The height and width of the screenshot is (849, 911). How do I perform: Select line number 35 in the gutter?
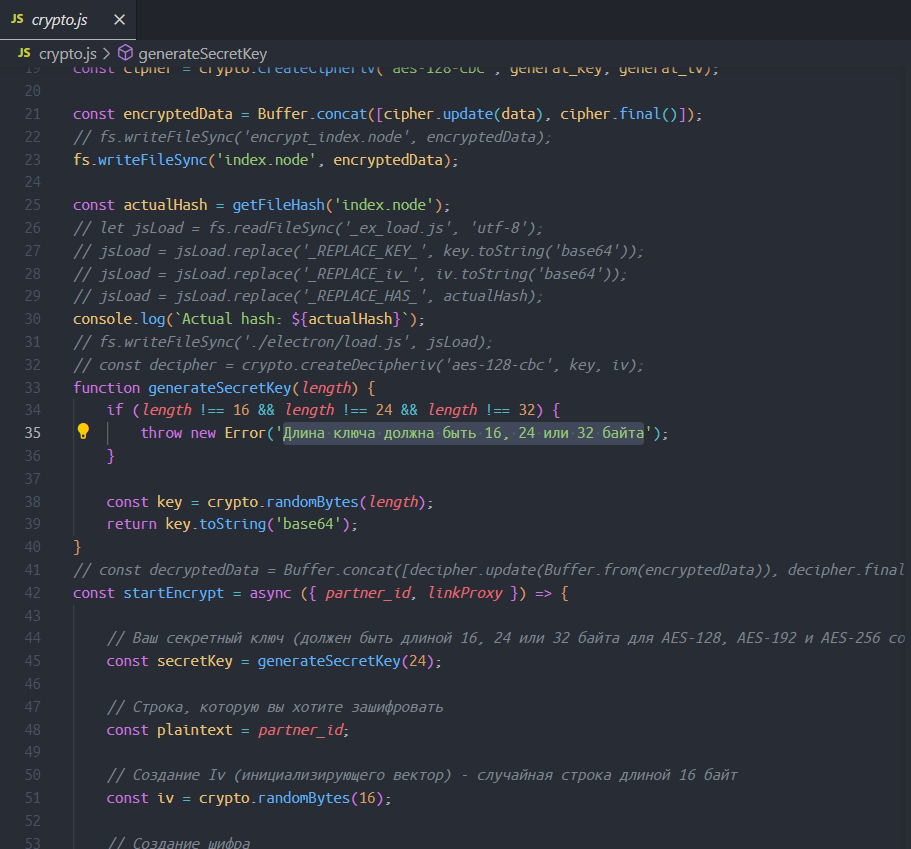click(x=33, y=433)
